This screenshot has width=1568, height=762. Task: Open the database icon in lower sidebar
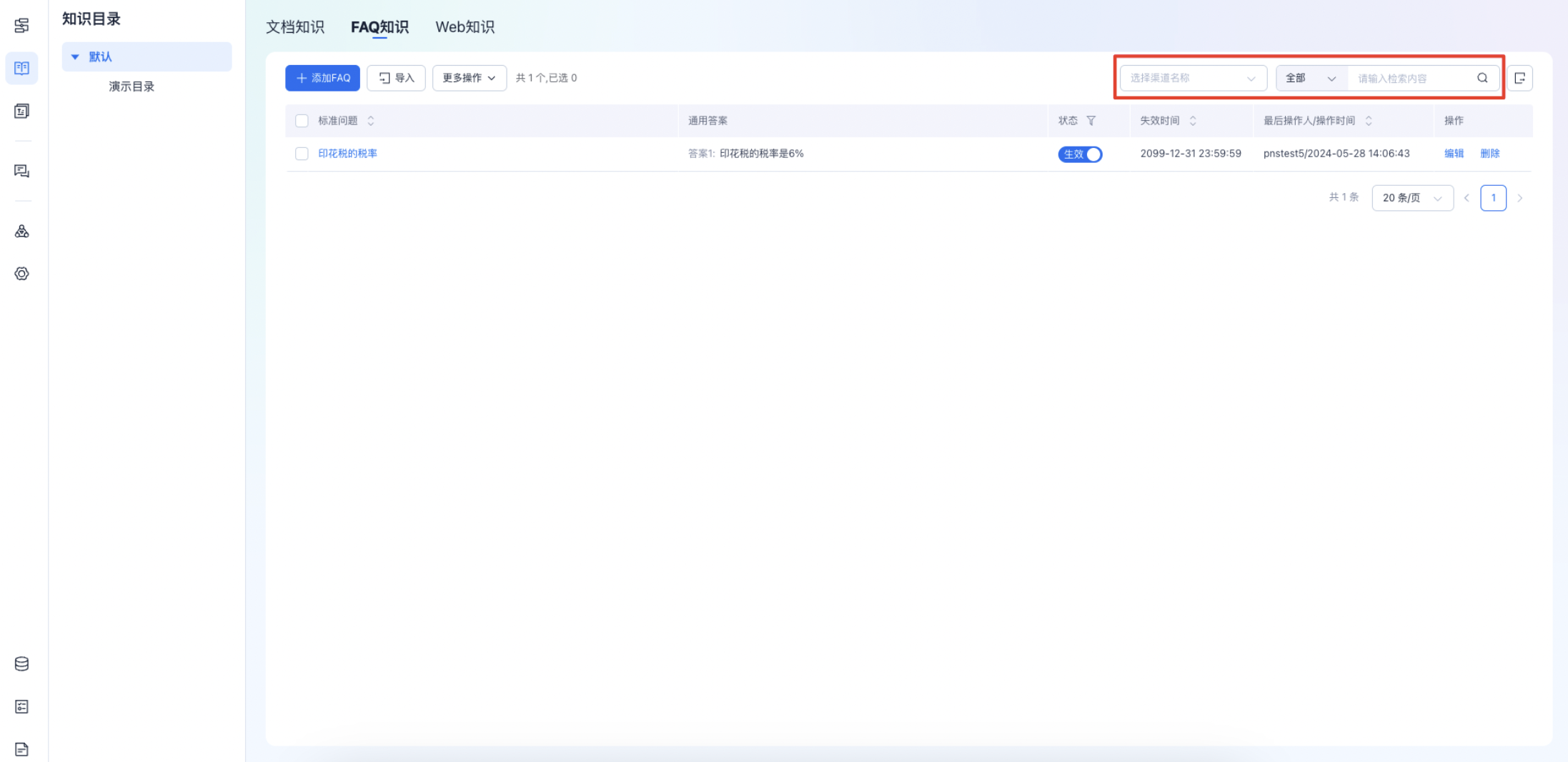click(22, 664)
